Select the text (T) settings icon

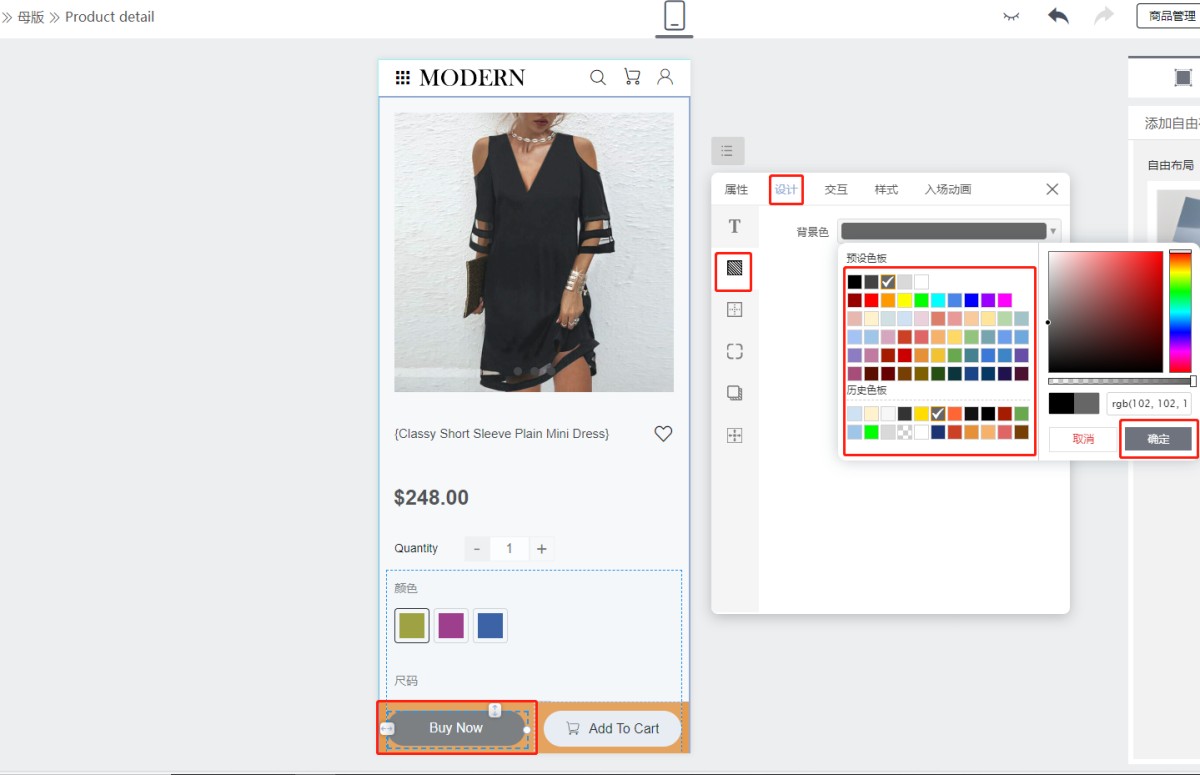734,227
